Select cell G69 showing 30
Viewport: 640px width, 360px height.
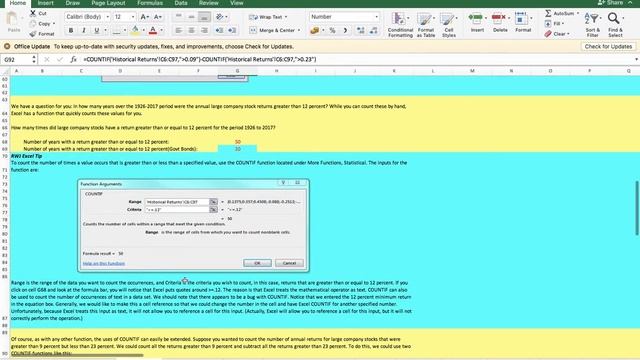pos(237,149)
